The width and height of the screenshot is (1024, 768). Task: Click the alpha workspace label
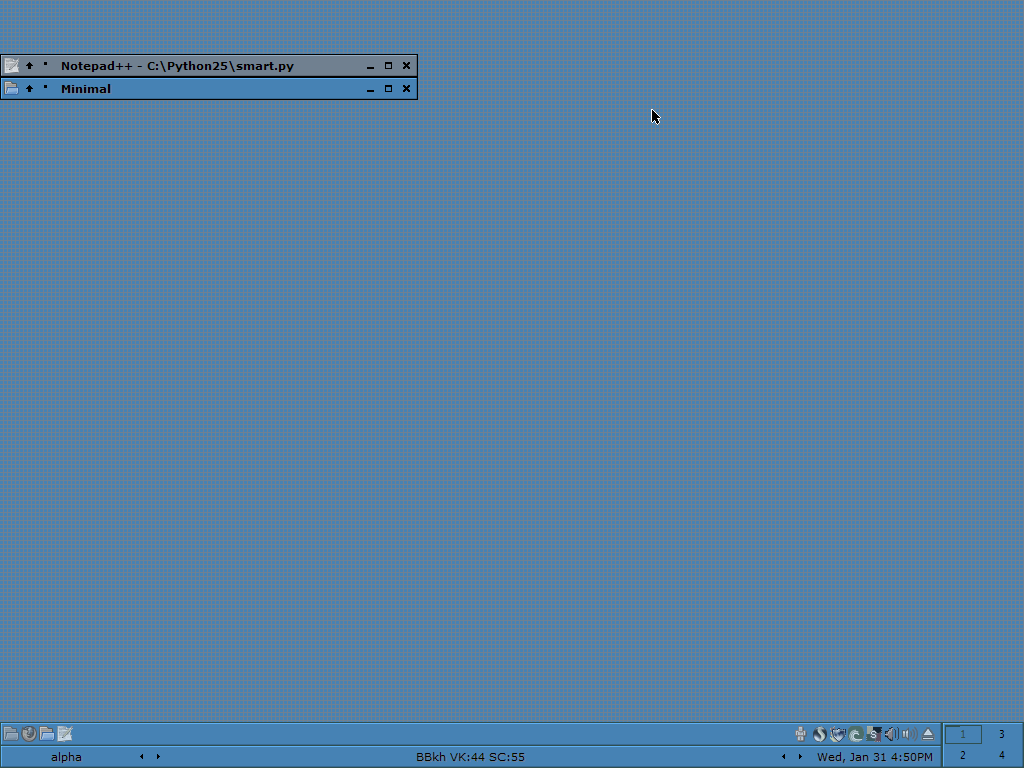(x=66, y=757)
